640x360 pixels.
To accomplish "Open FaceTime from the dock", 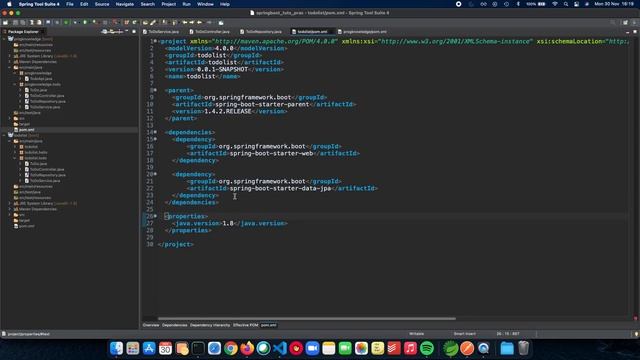I will [345, 348].
